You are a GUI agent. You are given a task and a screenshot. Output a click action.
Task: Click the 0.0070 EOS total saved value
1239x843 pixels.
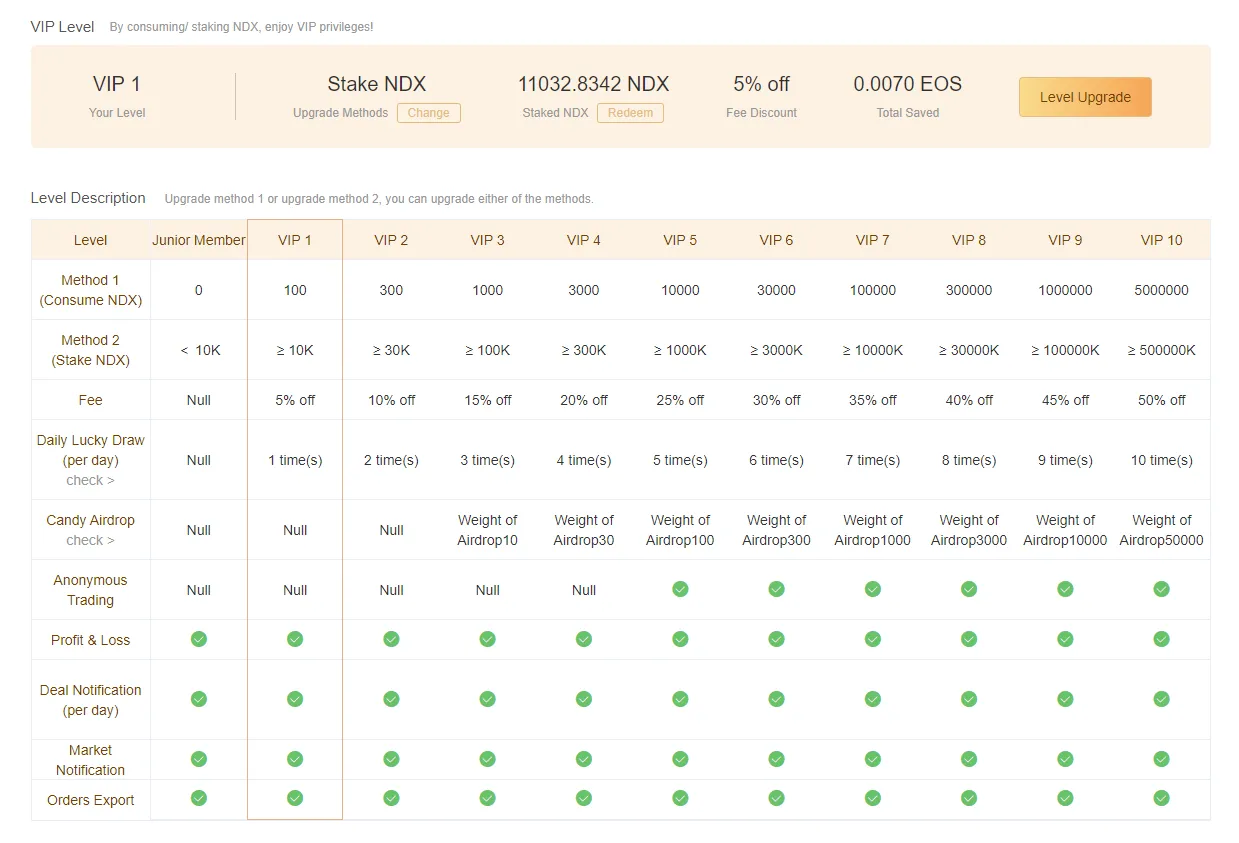(x=907, y=84)
